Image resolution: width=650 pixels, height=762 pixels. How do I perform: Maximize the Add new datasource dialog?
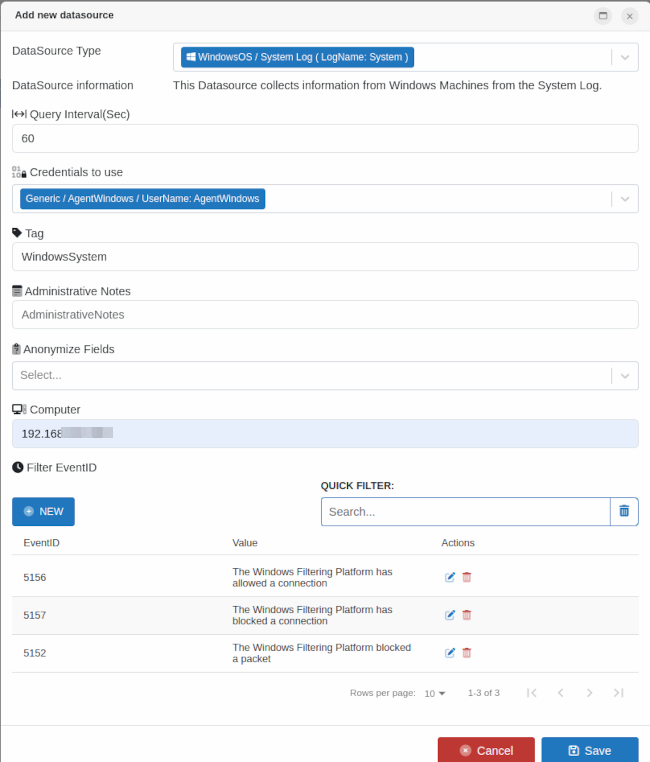click(x=603, y=16)
